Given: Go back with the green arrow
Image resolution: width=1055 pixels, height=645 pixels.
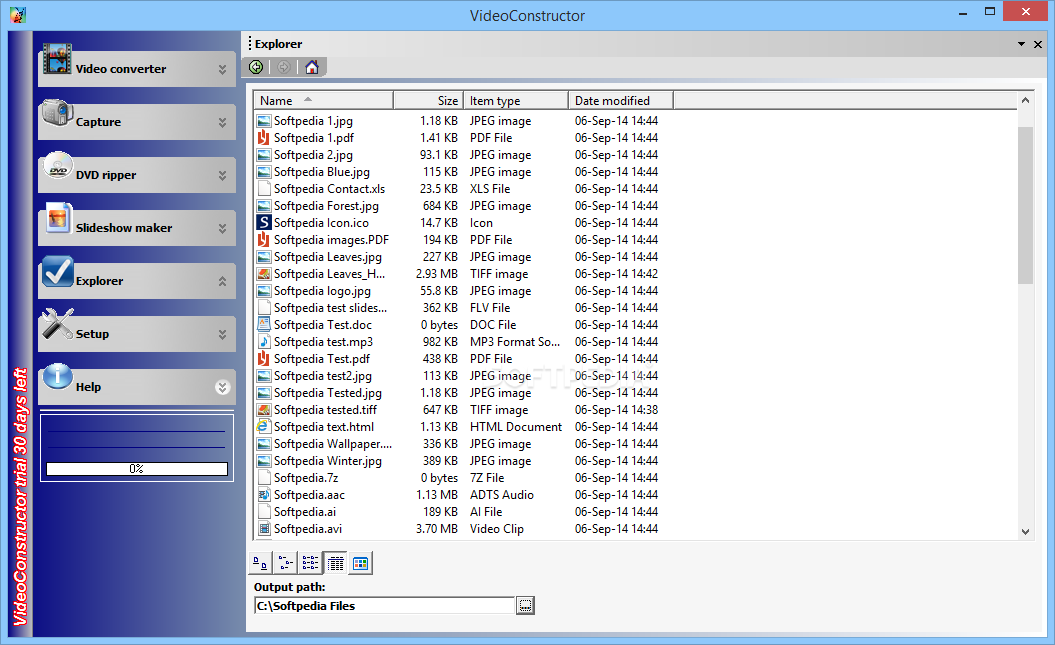Looking at the screenshot, I should coord(256,67).
